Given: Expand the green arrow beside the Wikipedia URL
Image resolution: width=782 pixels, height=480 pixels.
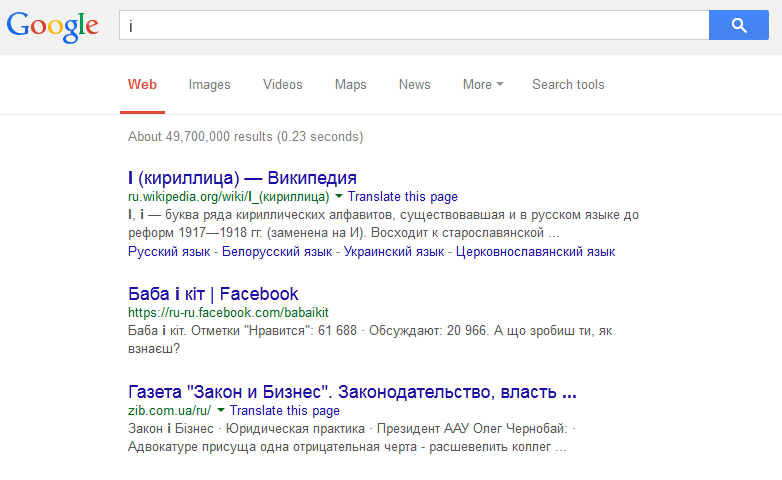Looking at the screenshot, I should (339, 196).
